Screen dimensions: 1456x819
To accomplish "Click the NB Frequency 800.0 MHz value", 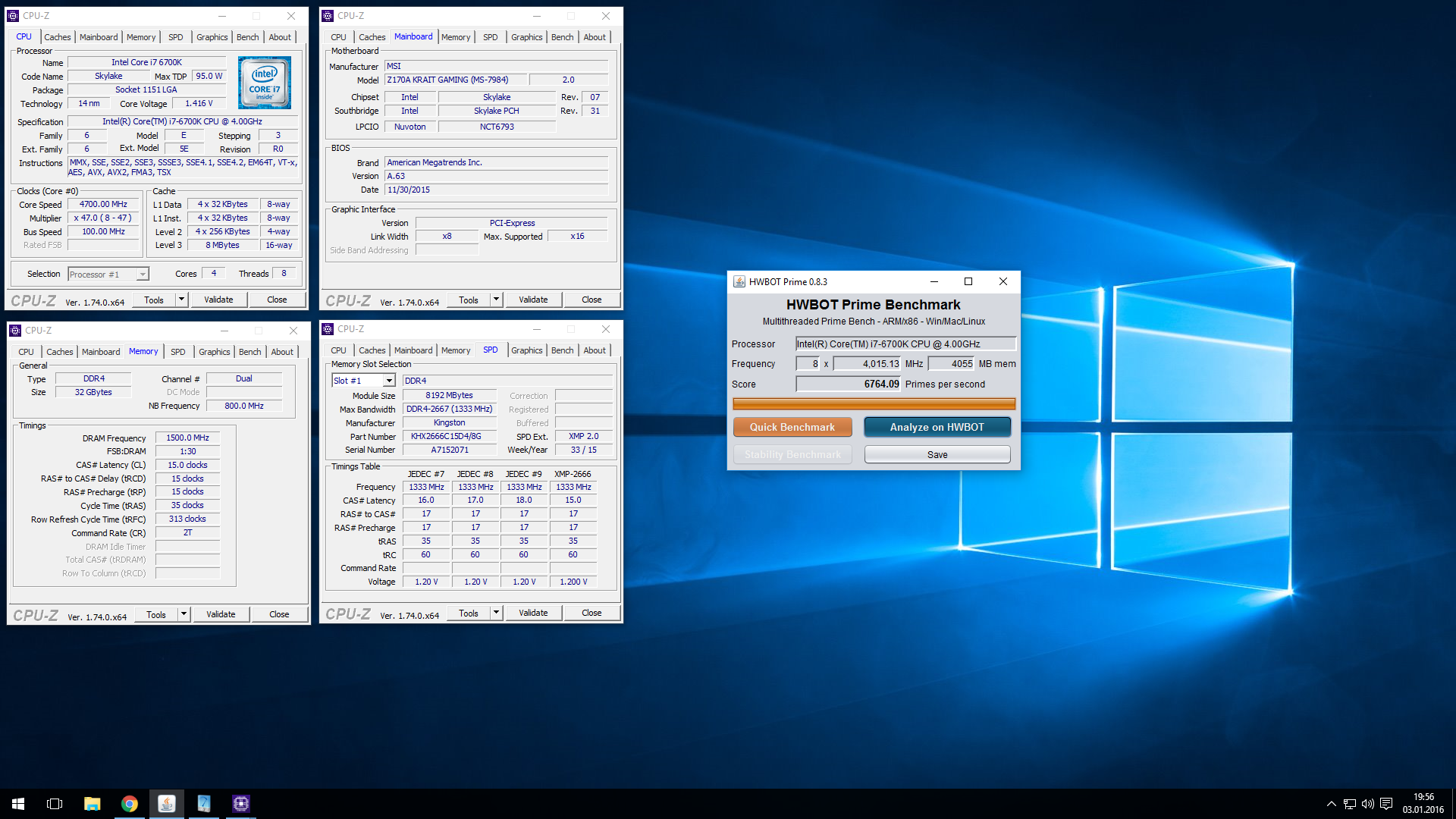I will coord(244,406).
